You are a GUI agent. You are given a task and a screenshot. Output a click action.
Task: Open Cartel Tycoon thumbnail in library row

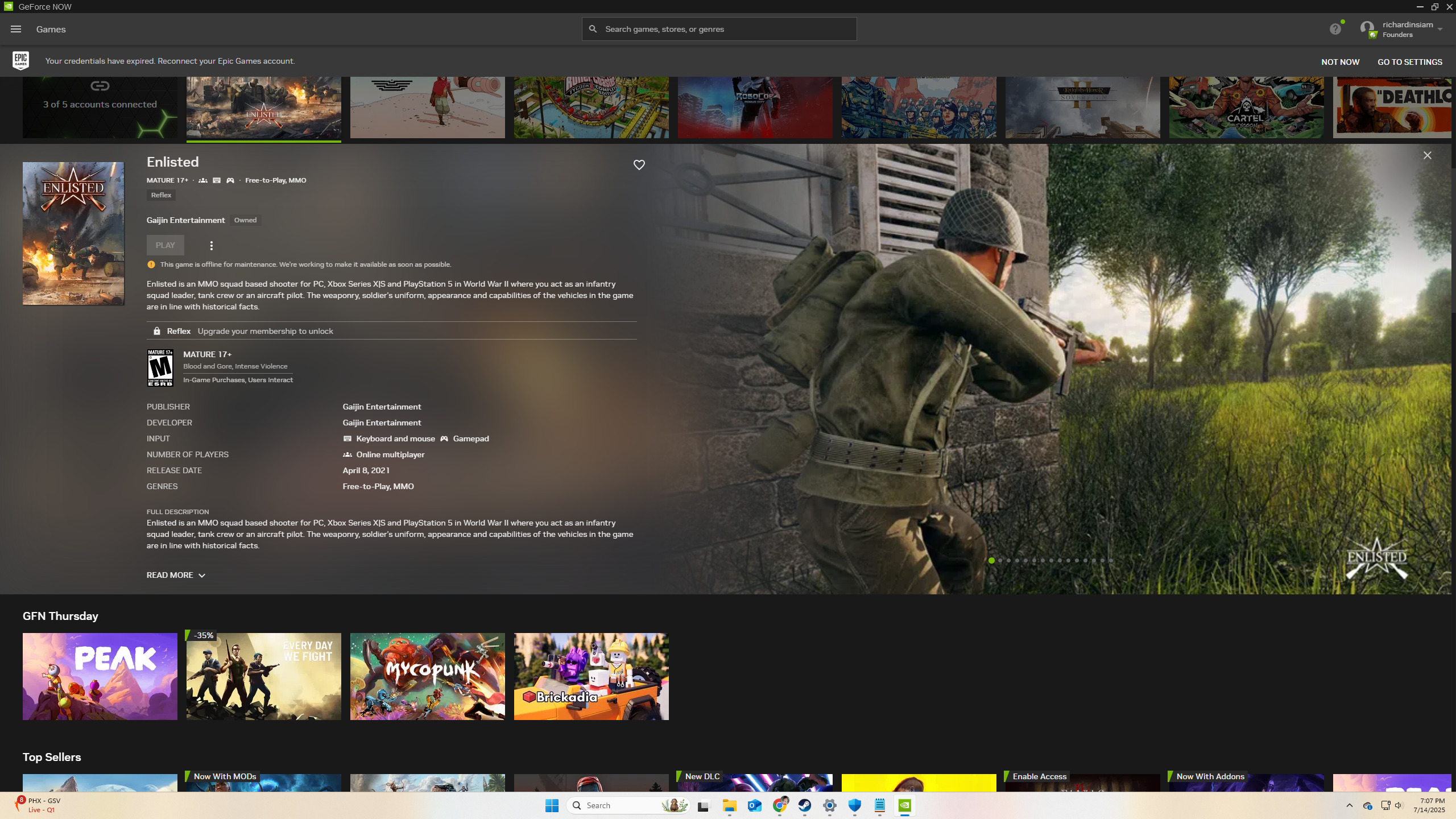pyautogui.click(x=1247, y=107)
